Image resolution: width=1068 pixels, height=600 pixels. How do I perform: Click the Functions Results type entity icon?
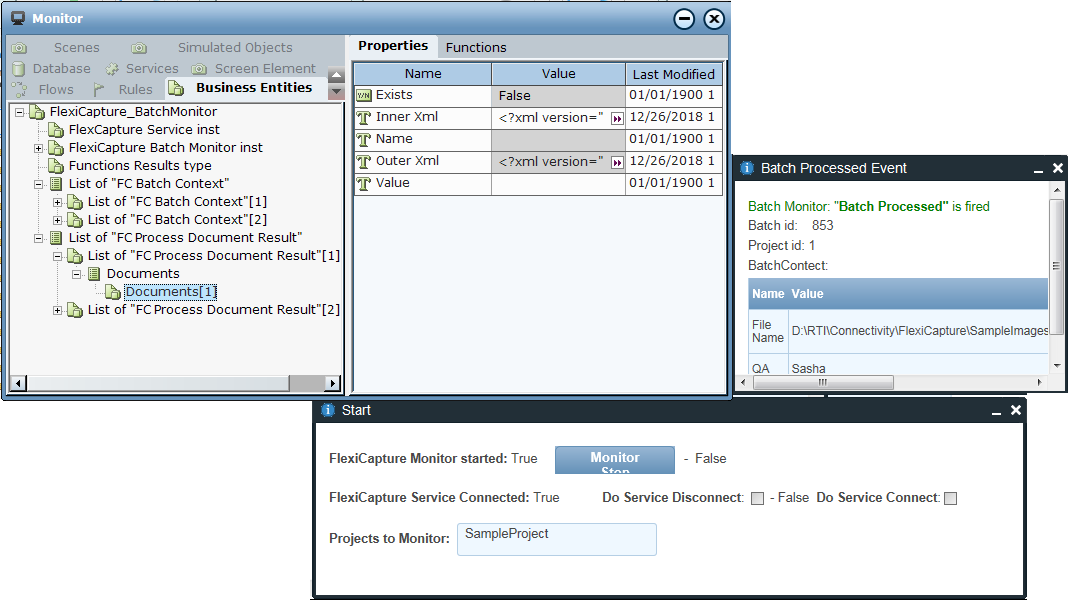tap(57, 166)
